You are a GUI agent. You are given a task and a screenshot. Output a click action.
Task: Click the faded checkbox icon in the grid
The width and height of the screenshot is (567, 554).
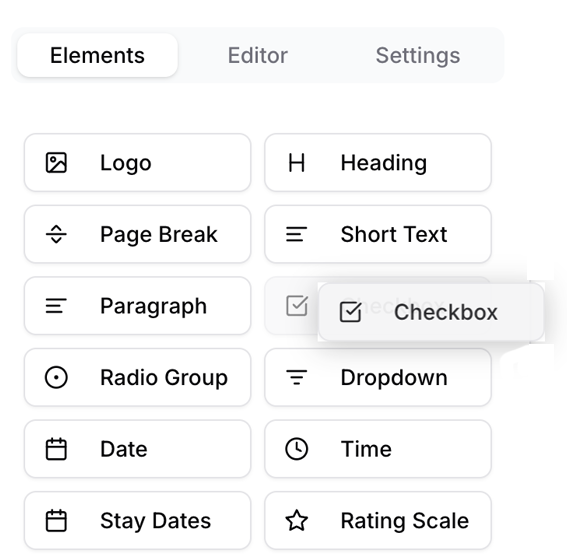(297, 306)
